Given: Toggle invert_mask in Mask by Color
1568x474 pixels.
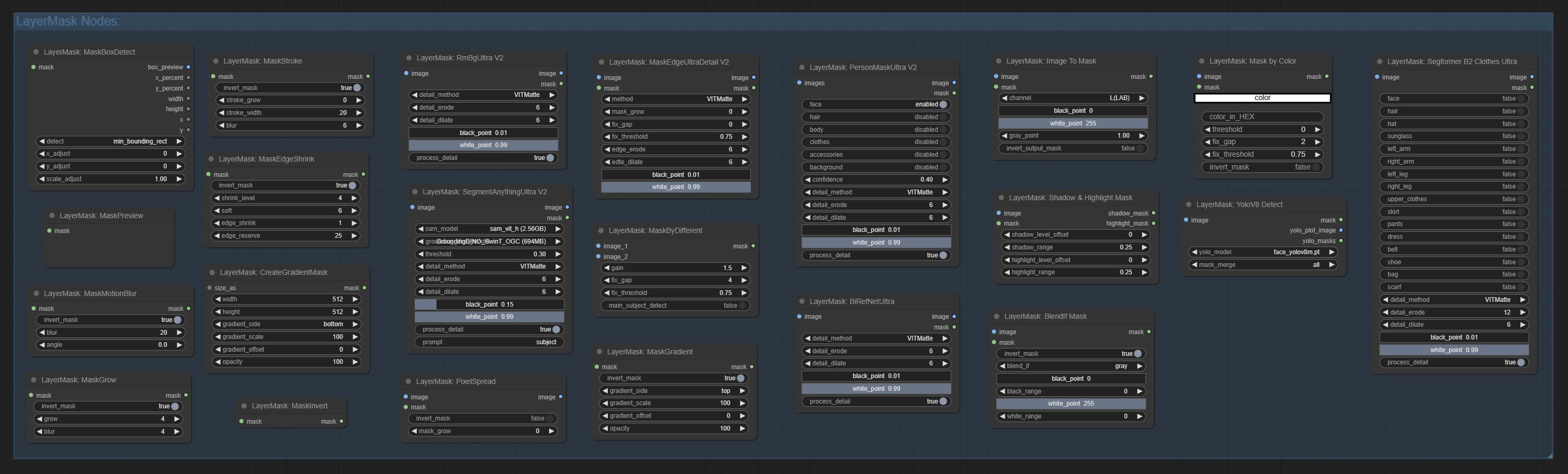Looking at the screenshot, I should point(1262,167).
